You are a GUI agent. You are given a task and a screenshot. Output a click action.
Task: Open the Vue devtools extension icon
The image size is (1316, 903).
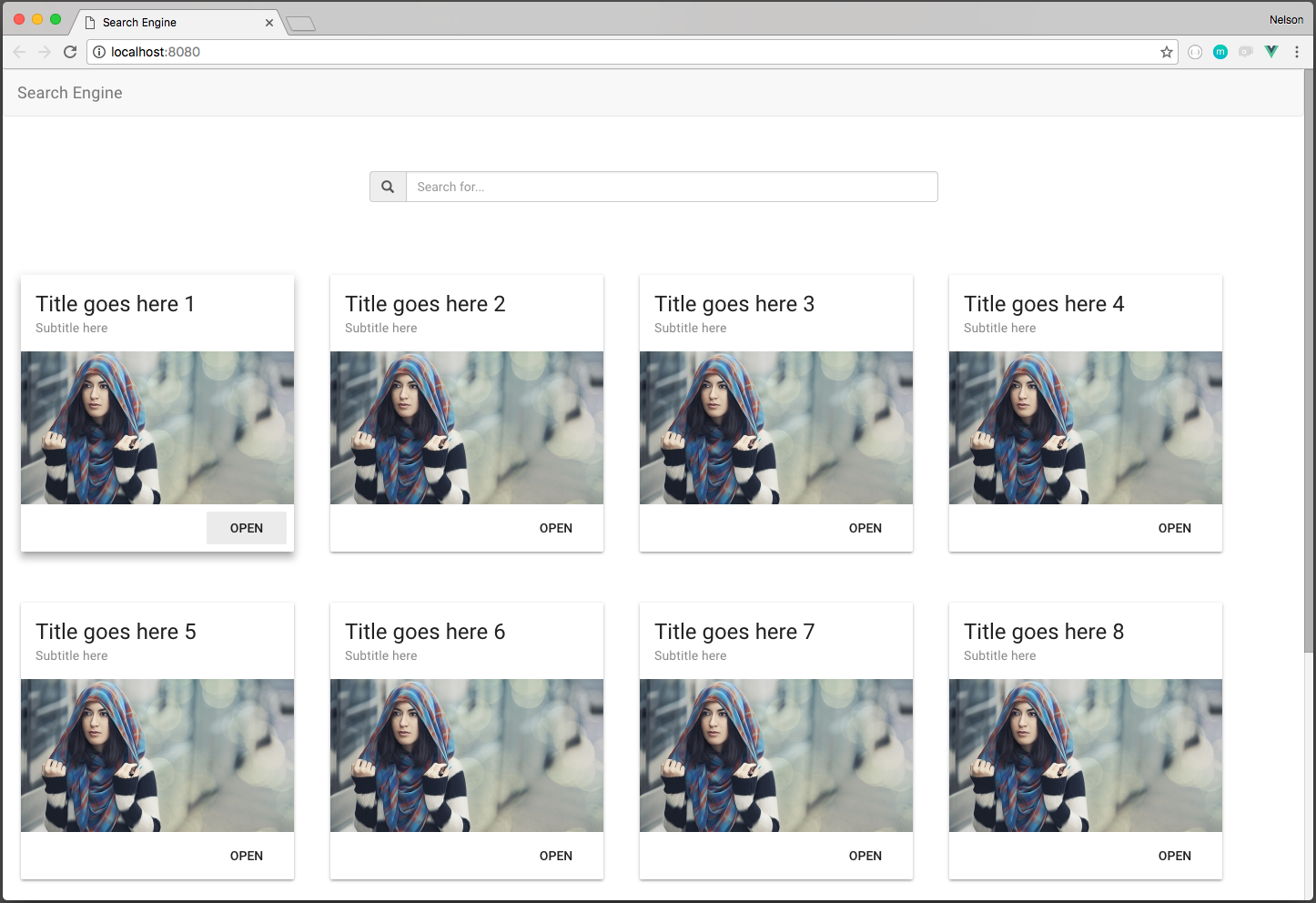(x=1270, y=52)
